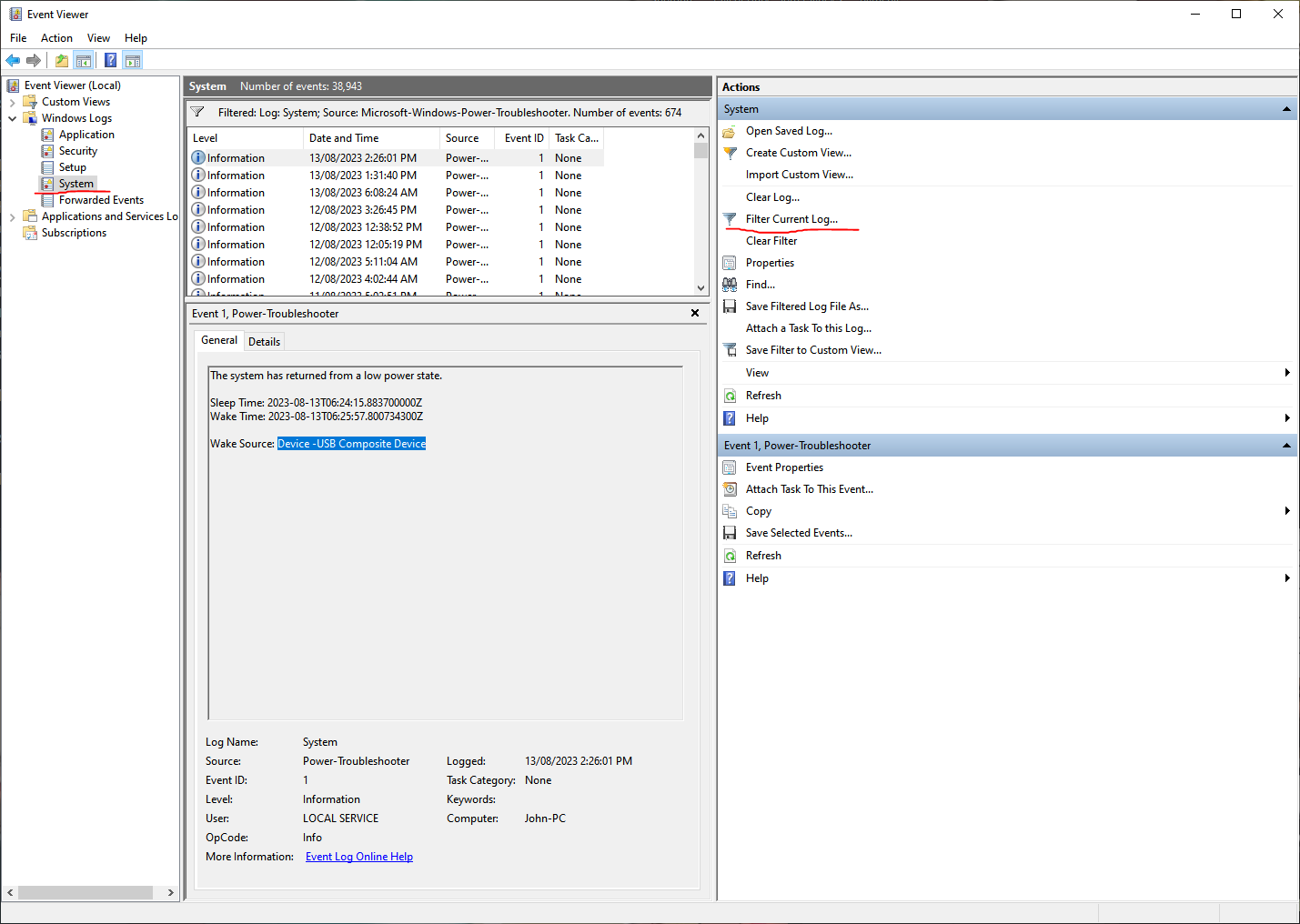The image size is (1300, 924).
Task: Select the event logged 12/08/2023 12:38:52 PM
Action: pyautogui.click(x=396, y=227)
